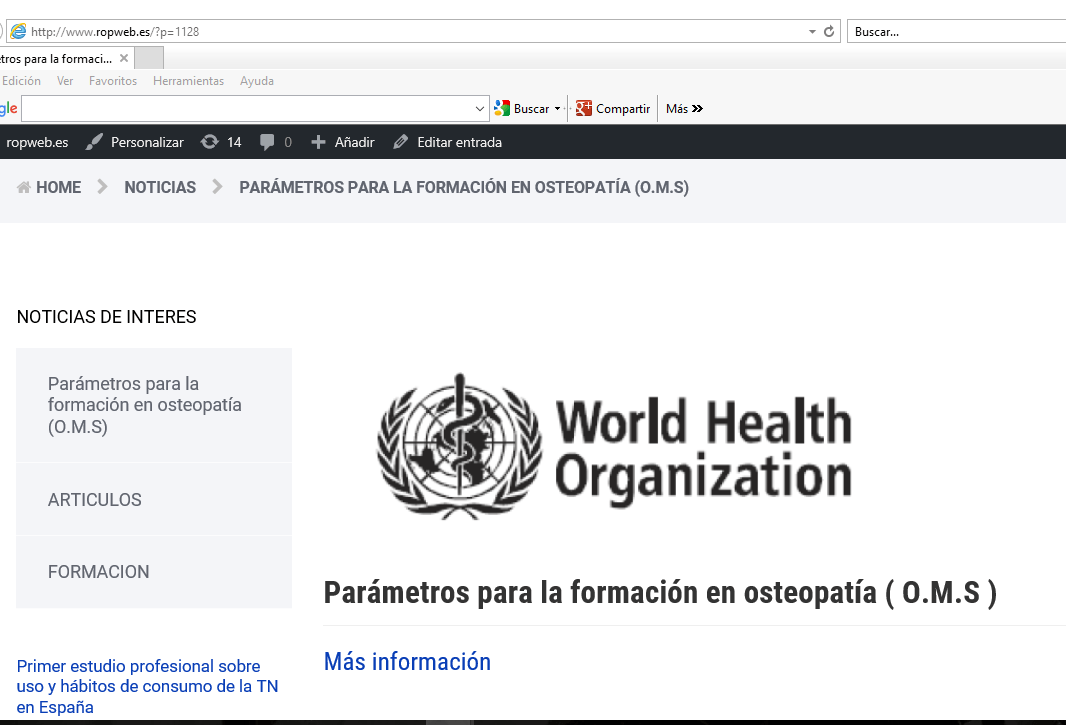
Task: Click the Google toolbar Buscar button
Action: pos(521,109)
